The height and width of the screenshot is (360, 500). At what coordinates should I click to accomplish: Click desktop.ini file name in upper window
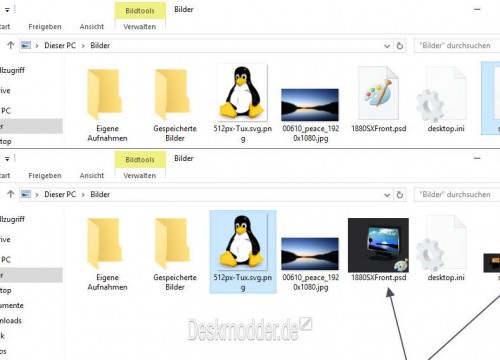(x=446, y=128)
